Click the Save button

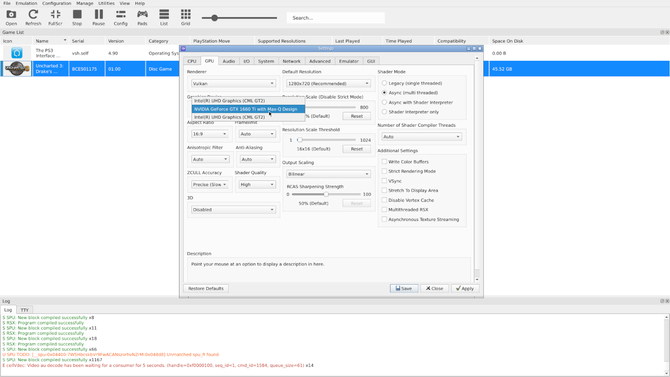[404, 289]
